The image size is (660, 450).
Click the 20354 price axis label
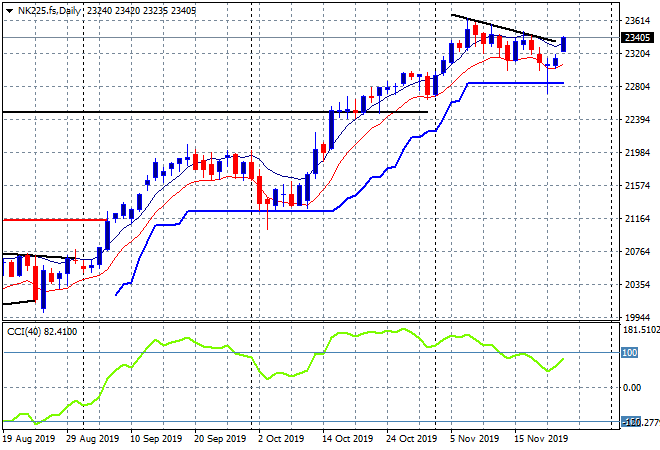coord(637,285)
